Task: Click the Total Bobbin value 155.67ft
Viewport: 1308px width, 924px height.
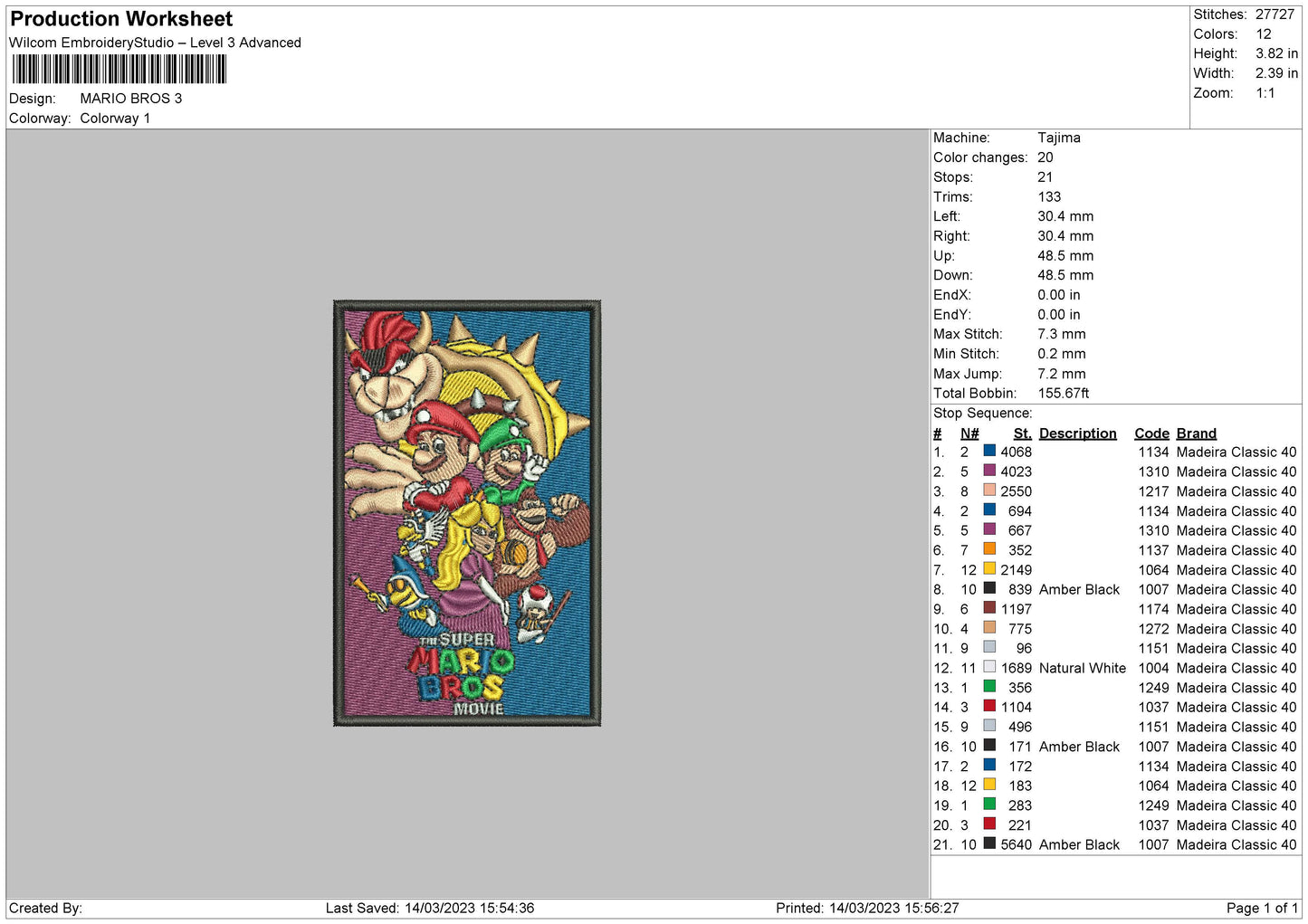Action: (1064, 394)
